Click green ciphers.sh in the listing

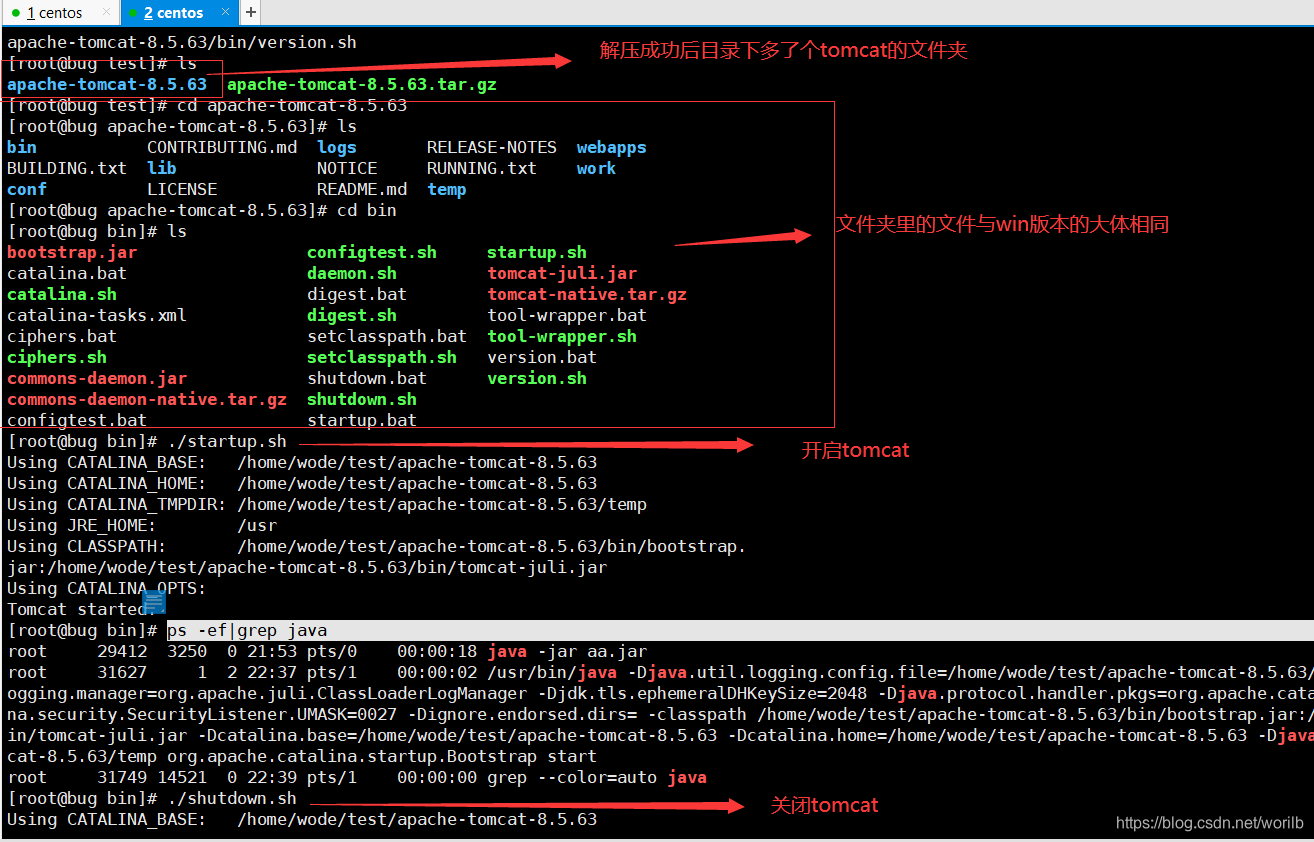[57, 357]
